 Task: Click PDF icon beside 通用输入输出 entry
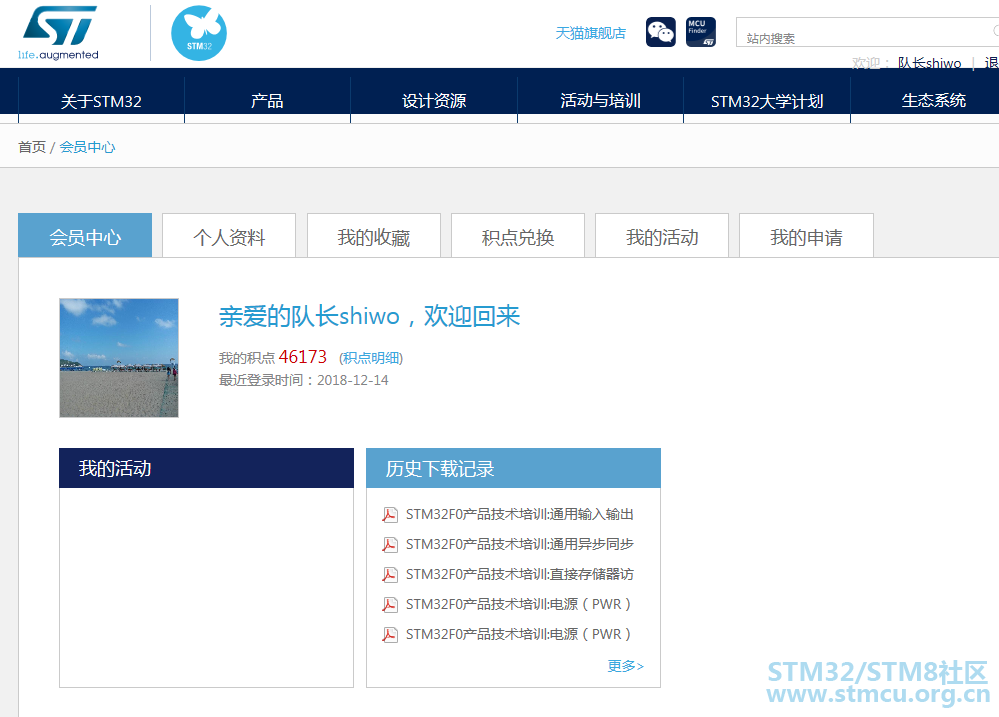pyautogui.click(x=390, y=514)
